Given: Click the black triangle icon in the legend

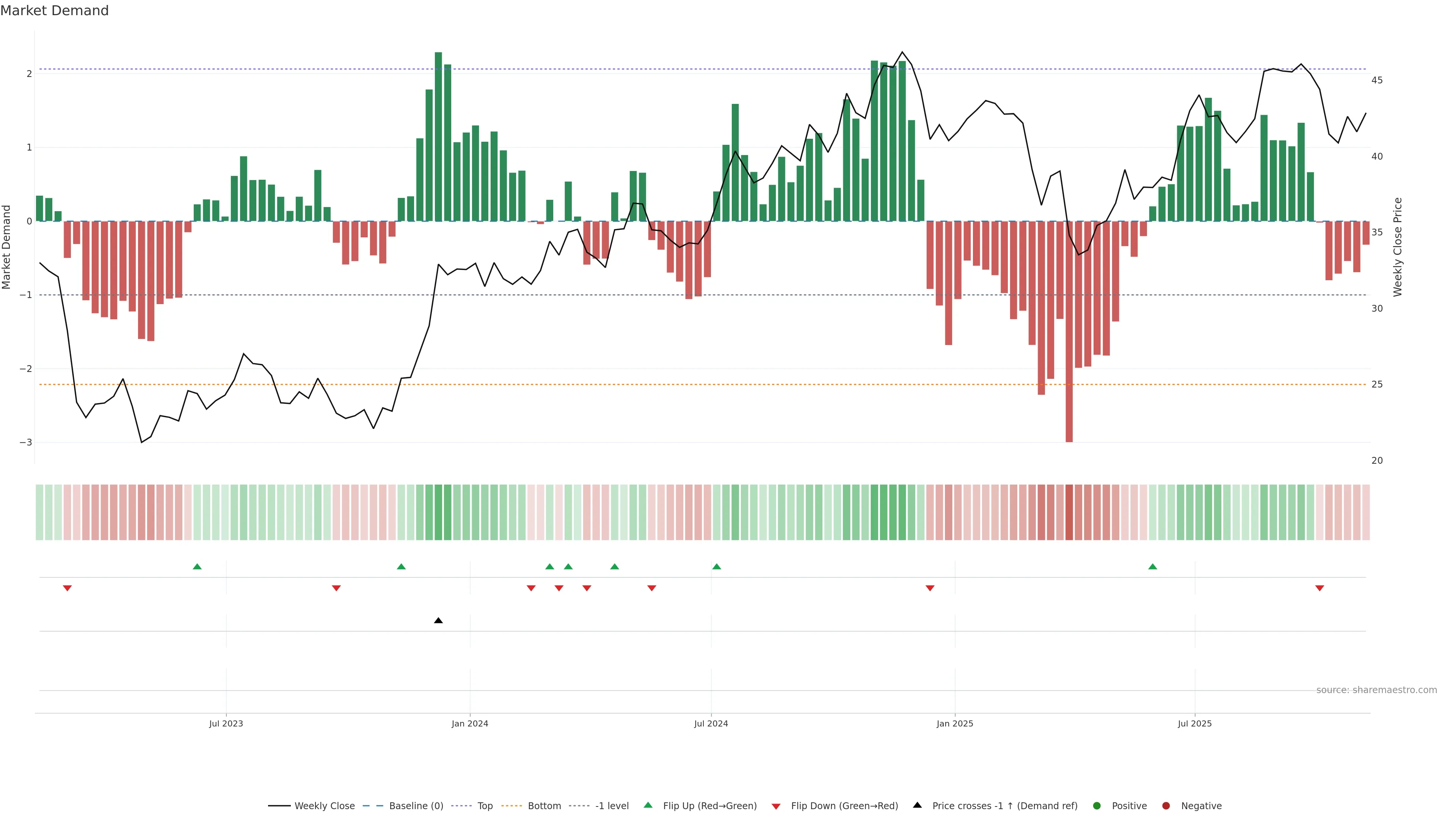Looking at the screenshot, I should (917, 805).
